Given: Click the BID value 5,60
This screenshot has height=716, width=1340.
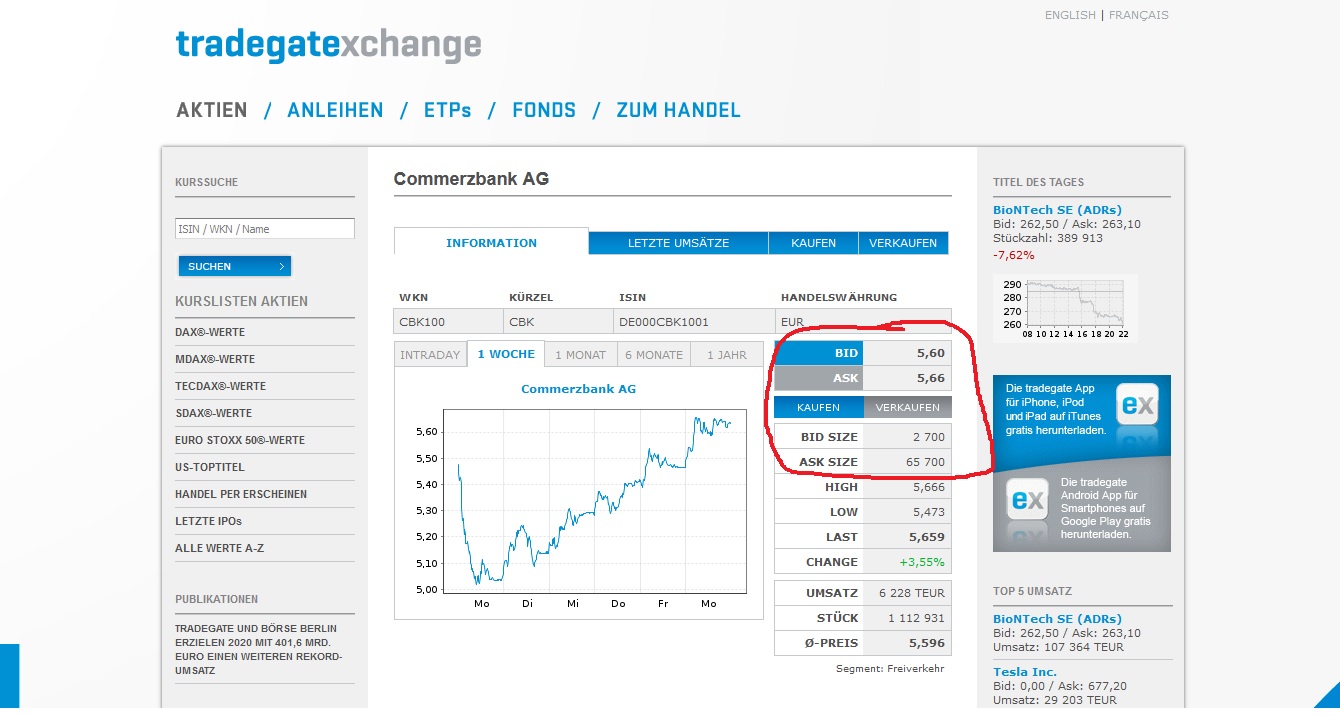Looking at the screenshot, I should point(930,353).
